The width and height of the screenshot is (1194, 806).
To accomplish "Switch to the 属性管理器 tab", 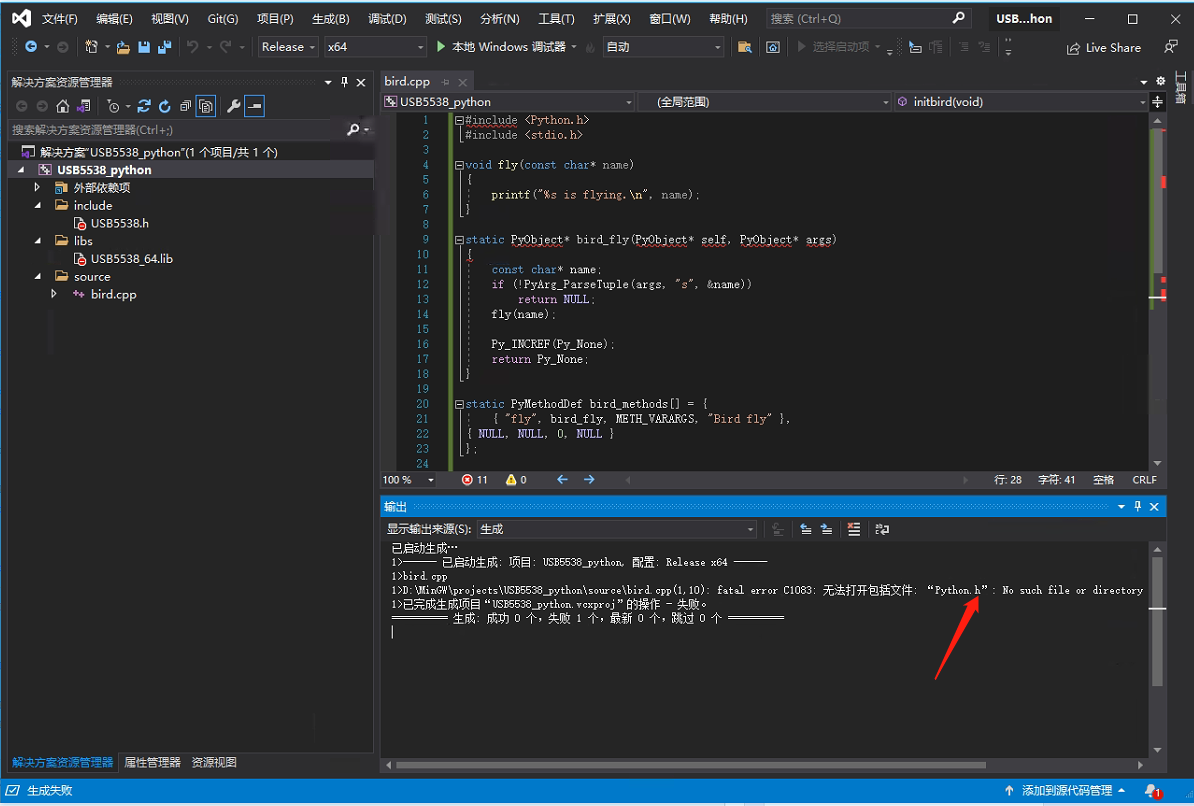I will click(151, 762).
